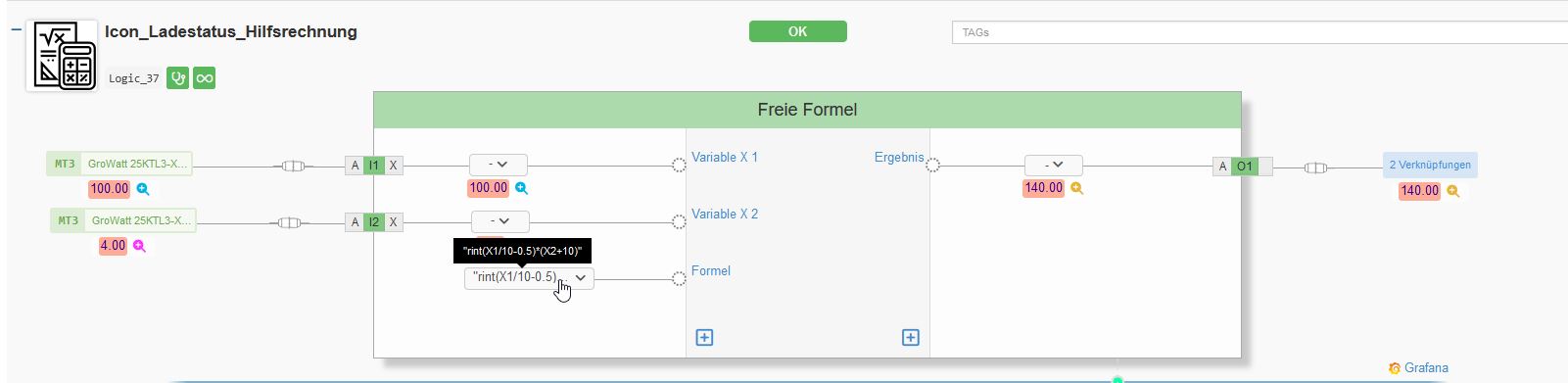Toggle the X flag on input I1
Screen dimensions: 1568x383
click(x=393, y=166)
